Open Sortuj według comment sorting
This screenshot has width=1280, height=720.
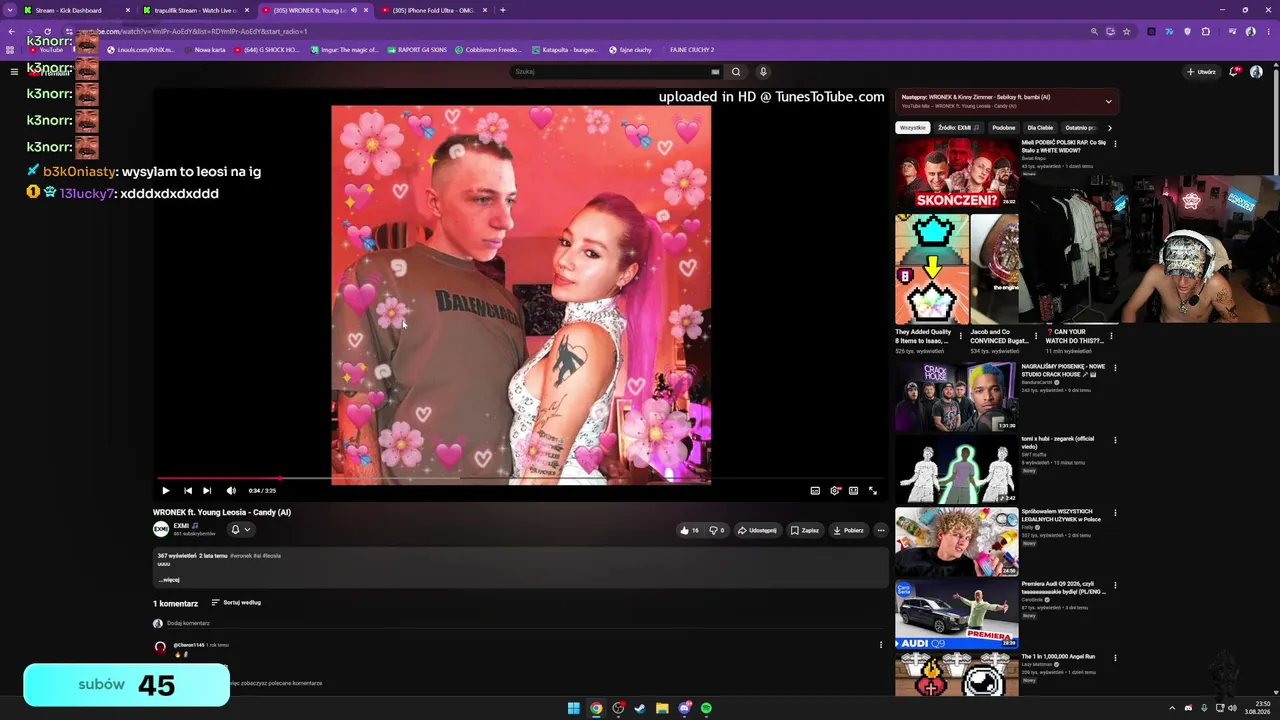(x=236, y=603)
